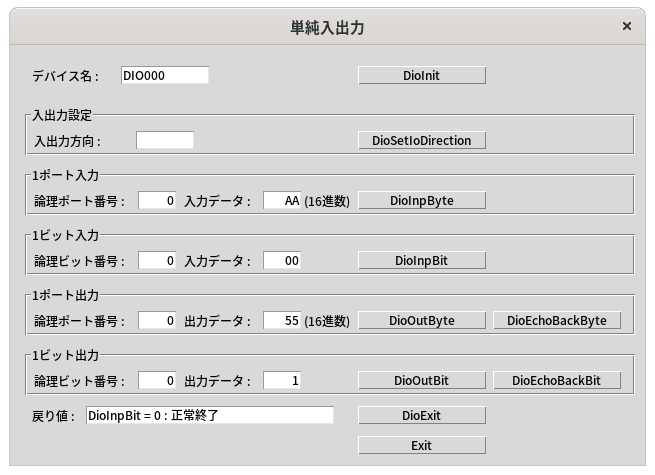
Task: Click the DioEchoBackBit button
Action: tap(556, 380)
